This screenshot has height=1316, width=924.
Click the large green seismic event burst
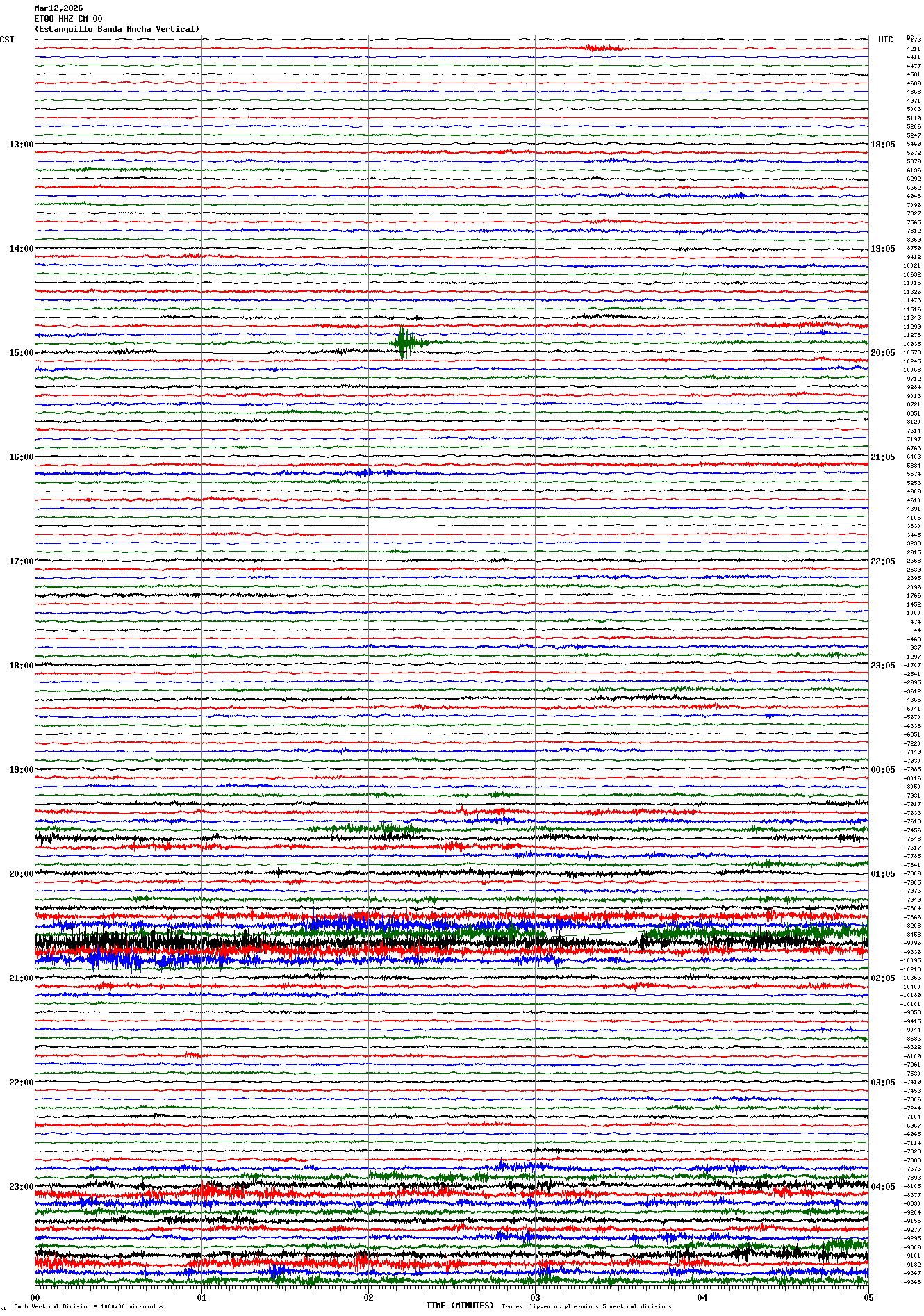pos(404,343)
